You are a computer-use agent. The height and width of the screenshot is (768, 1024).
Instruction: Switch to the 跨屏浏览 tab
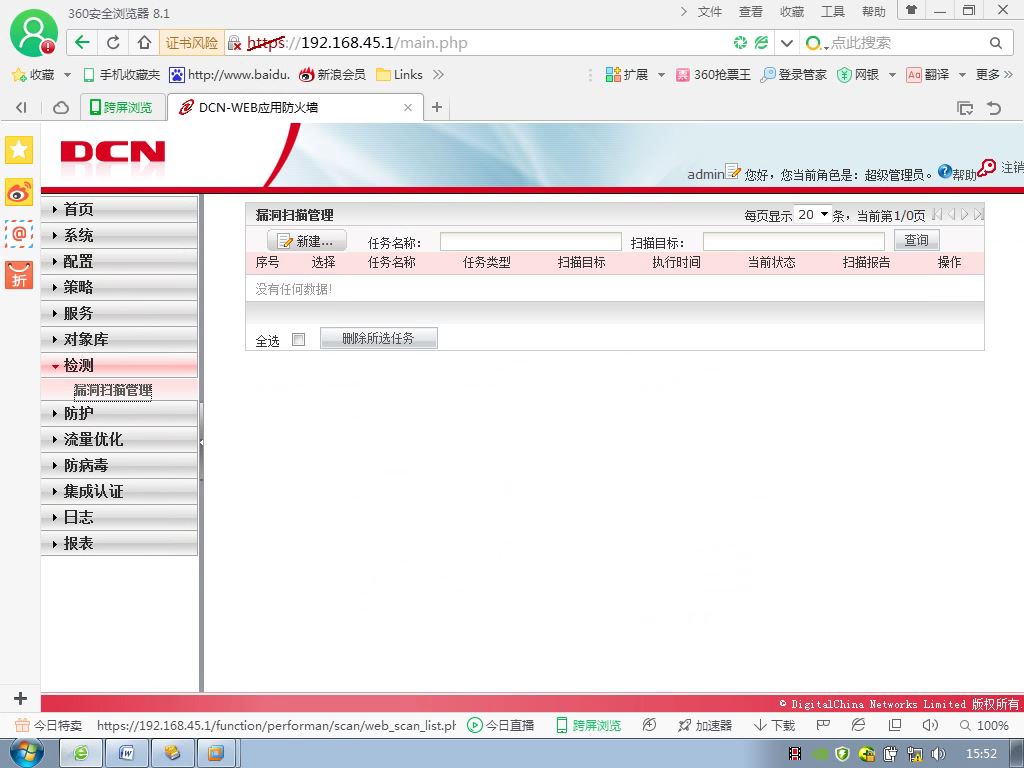pos(121,107)
